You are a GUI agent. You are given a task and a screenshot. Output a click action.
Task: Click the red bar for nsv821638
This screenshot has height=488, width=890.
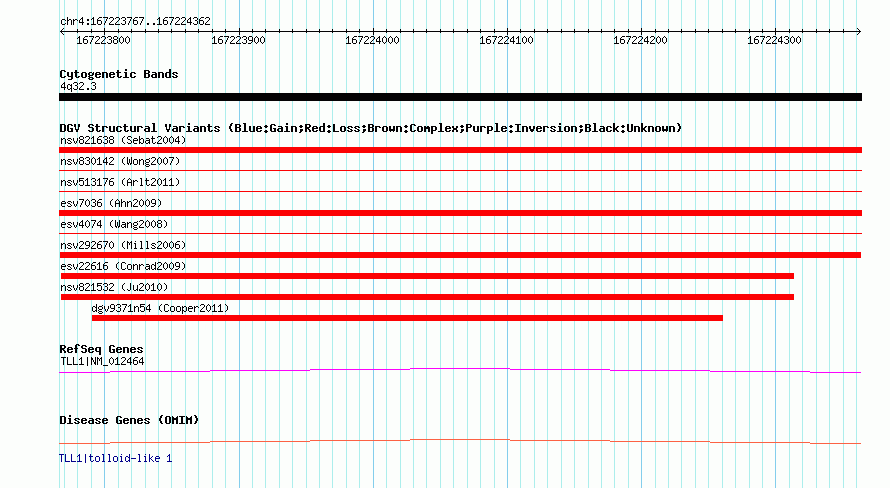pyautogui.click(x=460, y=150)
